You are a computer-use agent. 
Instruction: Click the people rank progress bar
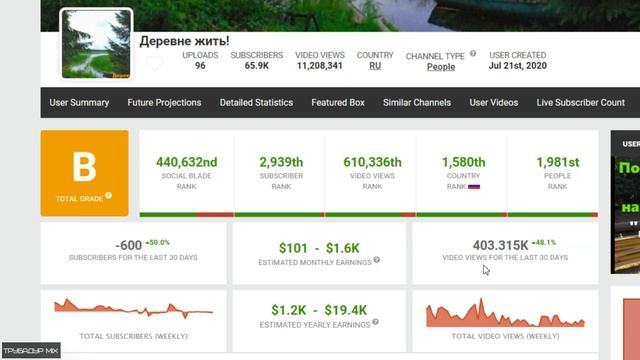tap(553, 214)
